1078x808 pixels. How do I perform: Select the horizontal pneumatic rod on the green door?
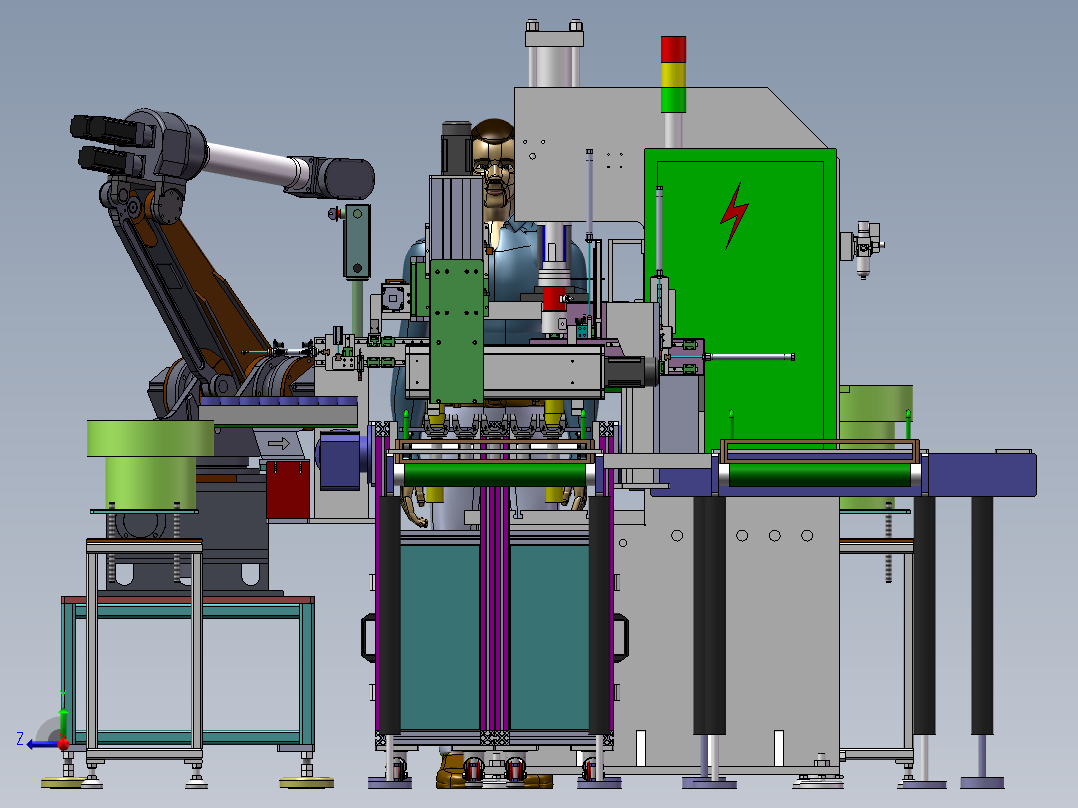749,357
